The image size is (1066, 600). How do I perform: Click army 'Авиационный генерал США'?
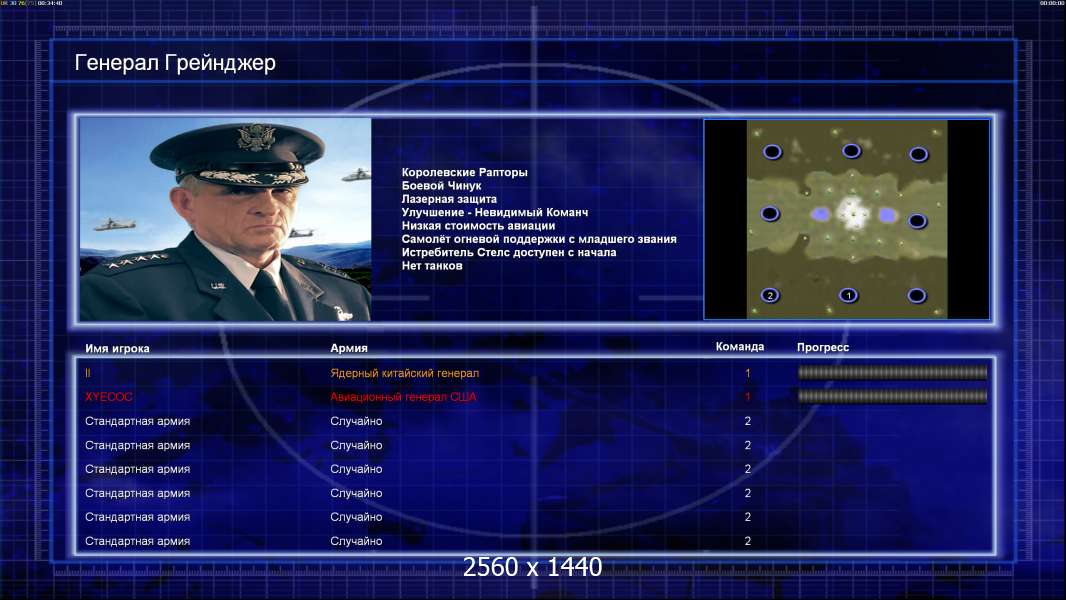[403, 397]
